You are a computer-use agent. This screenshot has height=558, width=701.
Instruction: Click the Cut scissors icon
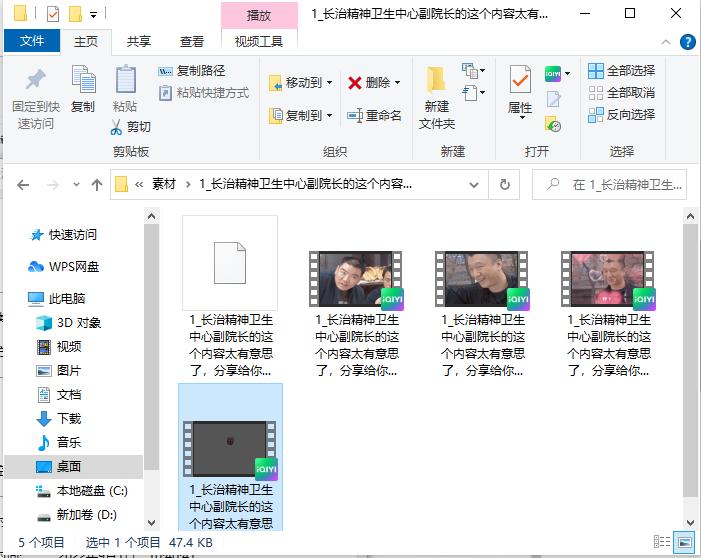(x=116, y=127)
